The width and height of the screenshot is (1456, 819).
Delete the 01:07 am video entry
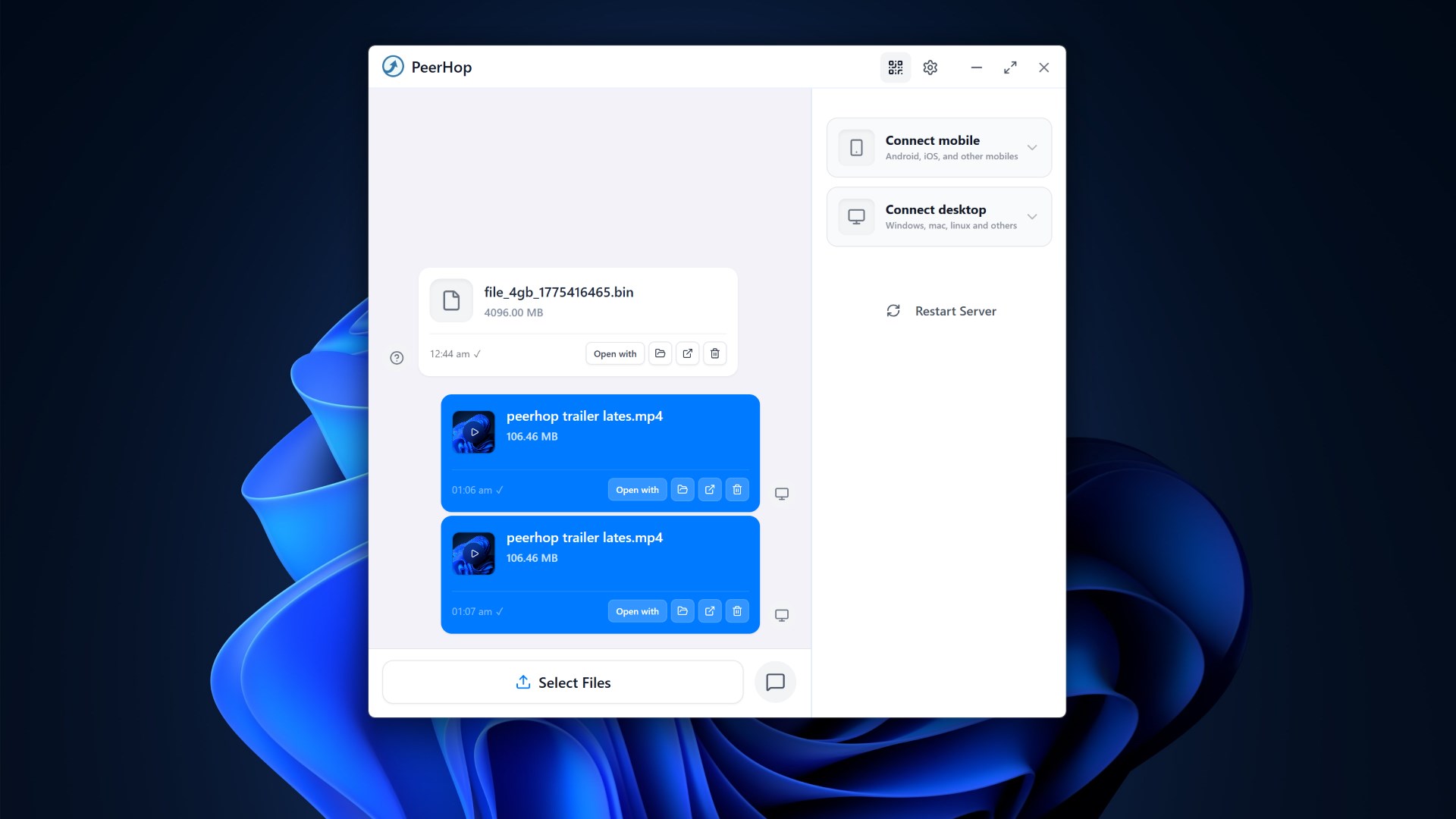coord(737,611)
